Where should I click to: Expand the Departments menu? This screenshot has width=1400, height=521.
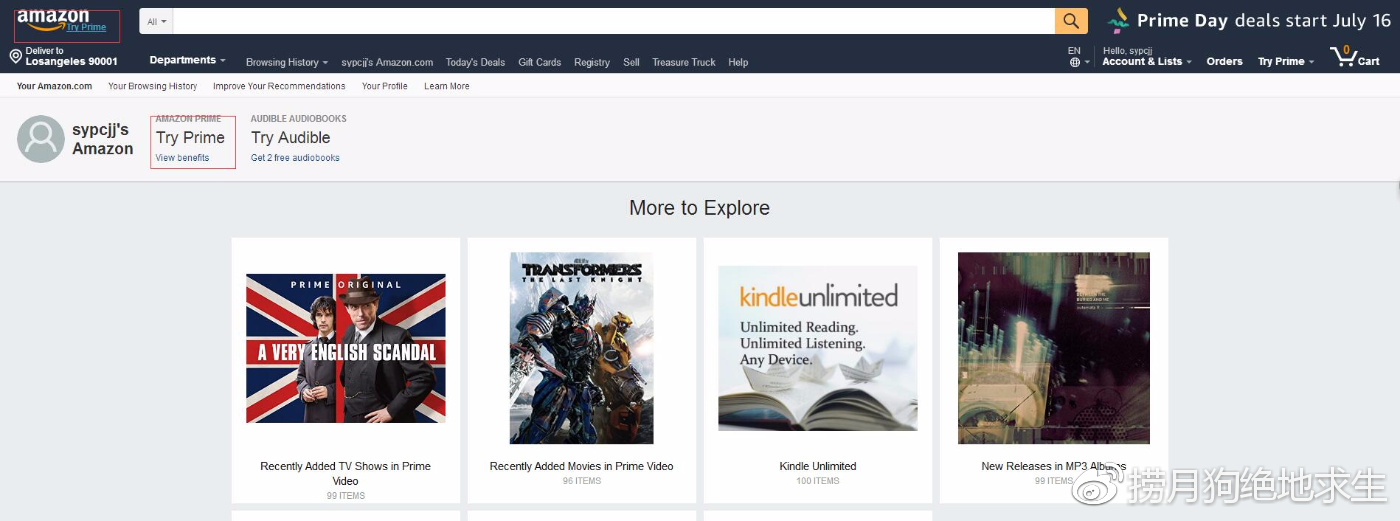pyautogui.click(x=187, y=61)
